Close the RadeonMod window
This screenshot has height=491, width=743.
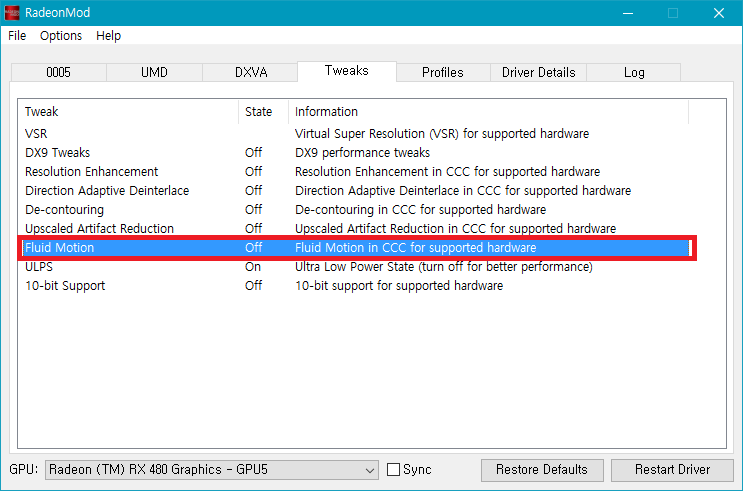coord(719,13)
